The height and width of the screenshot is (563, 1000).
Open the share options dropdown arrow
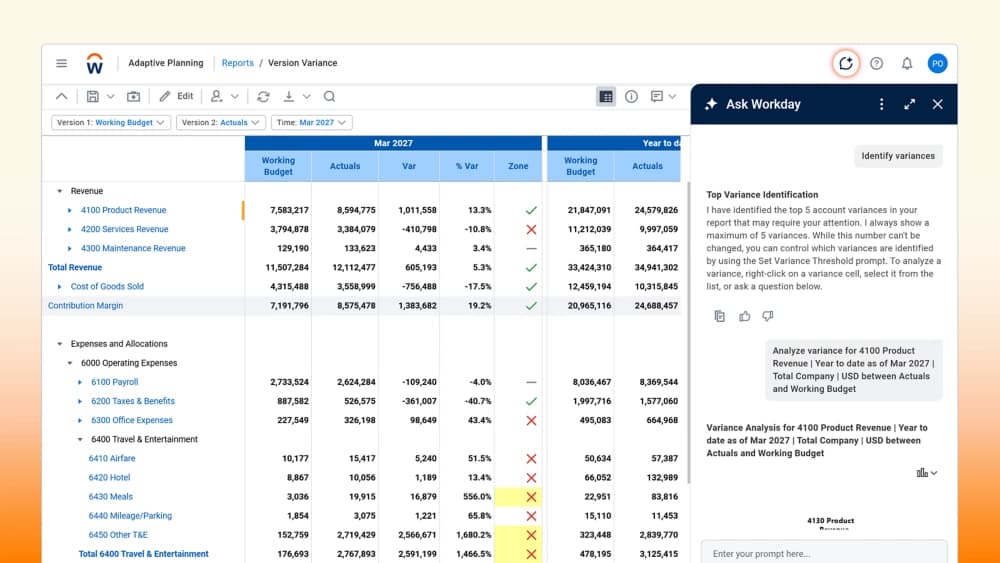coord(235,96)
